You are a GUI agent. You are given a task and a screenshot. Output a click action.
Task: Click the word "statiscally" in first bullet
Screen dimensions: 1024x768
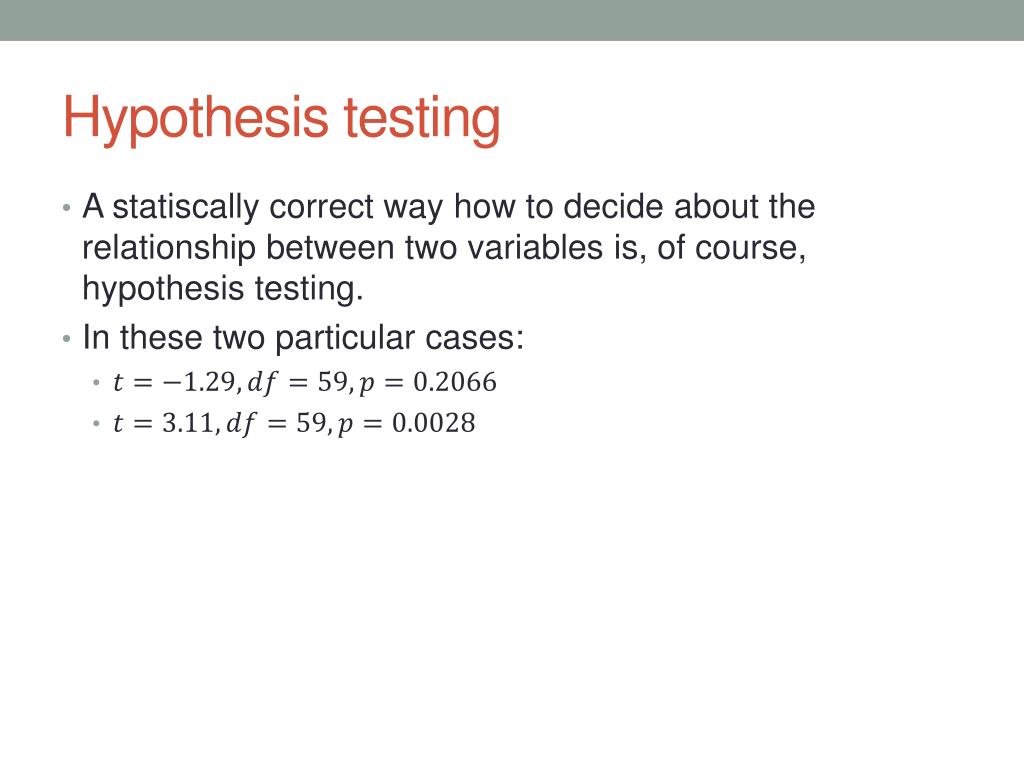click(185, 208)
